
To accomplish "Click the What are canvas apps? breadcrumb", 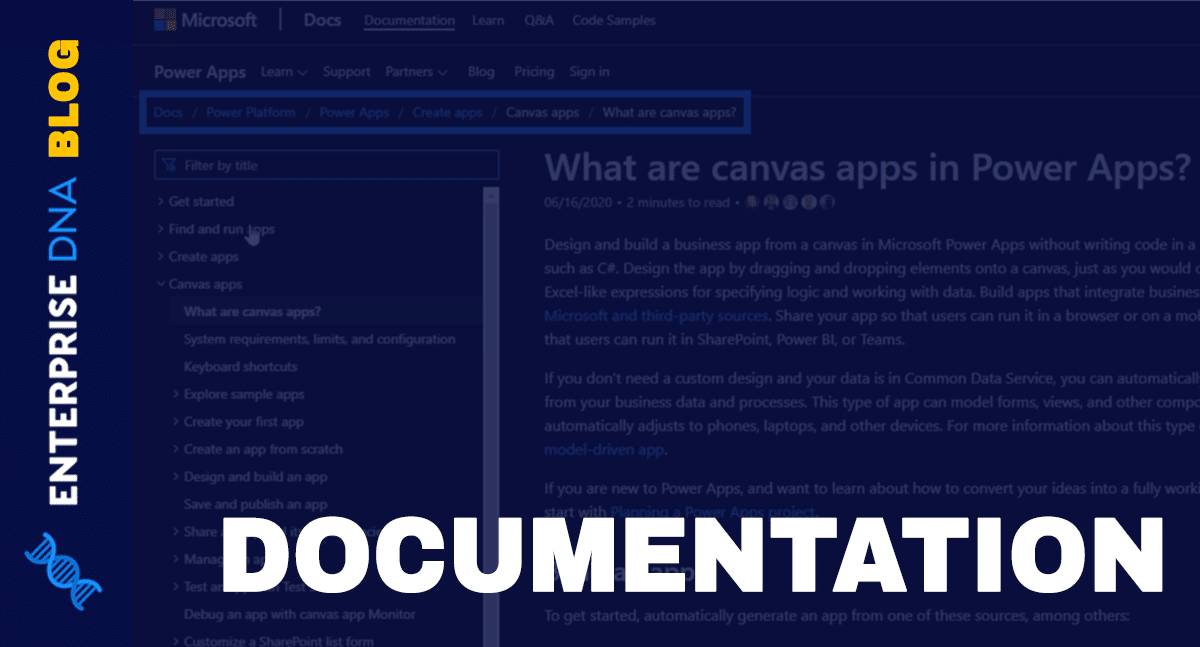I will click(669, 112).
